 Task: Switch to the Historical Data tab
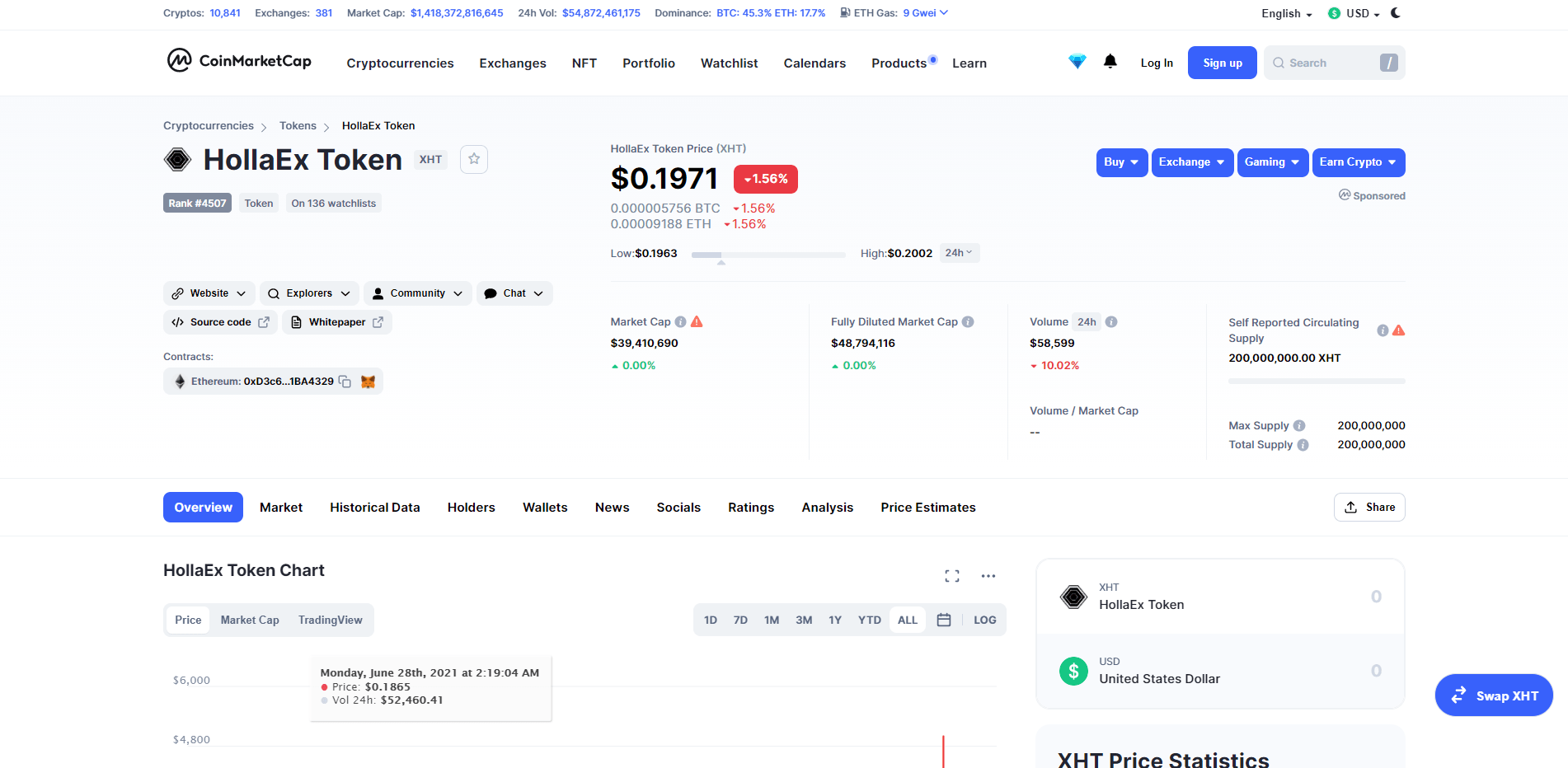[374, 508]
